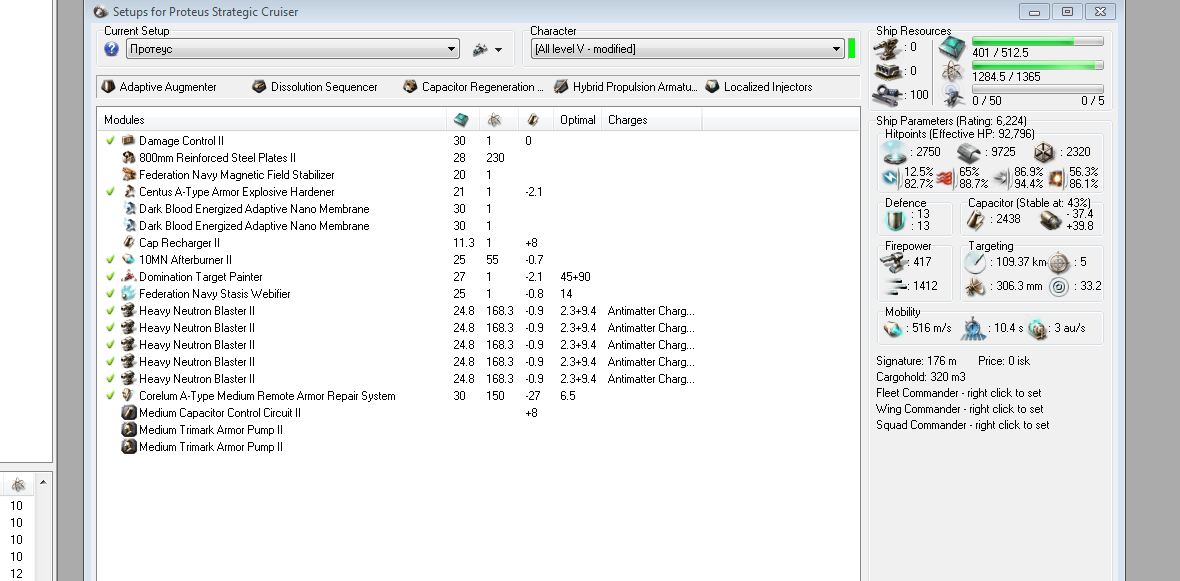Click the Corelum A-Type Remote Armor Repair icon
The width and height of the screenshot is (1180, 581).
tap(128, 396)
